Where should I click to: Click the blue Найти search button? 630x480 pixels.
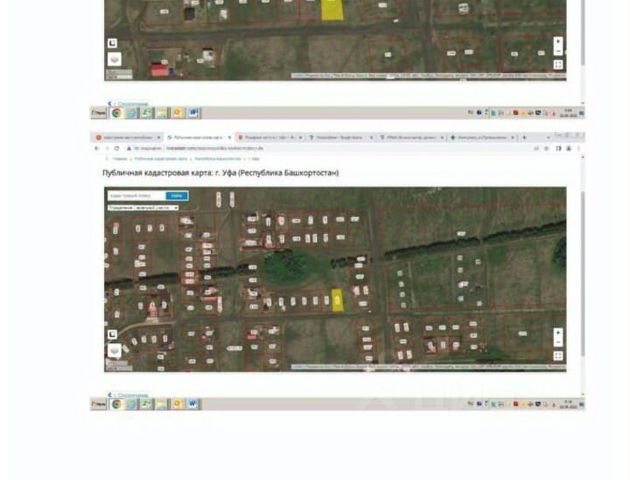pyautogui.click(x=177, y=196)
